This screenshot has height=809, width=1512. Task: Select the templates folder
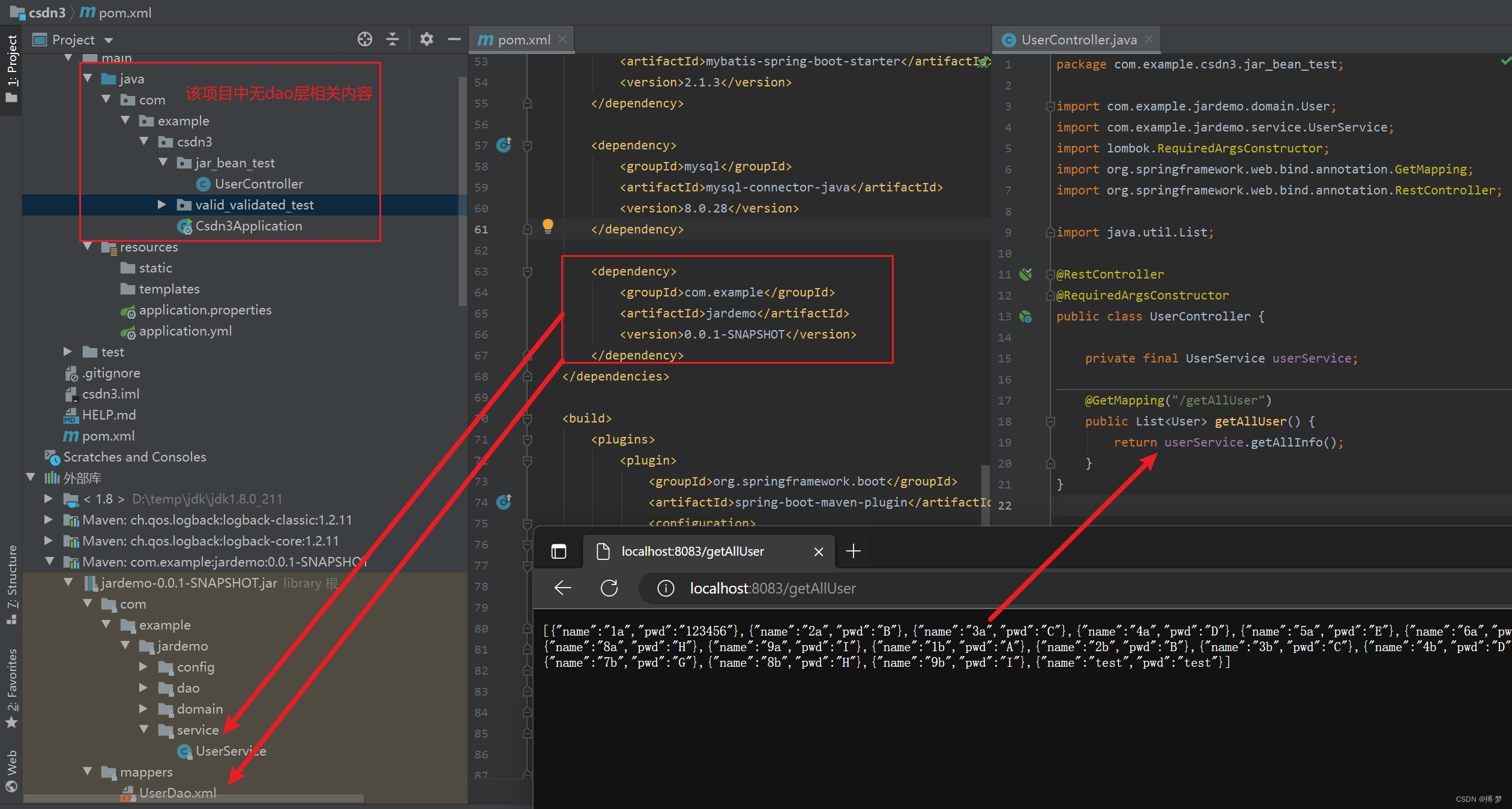160,289
